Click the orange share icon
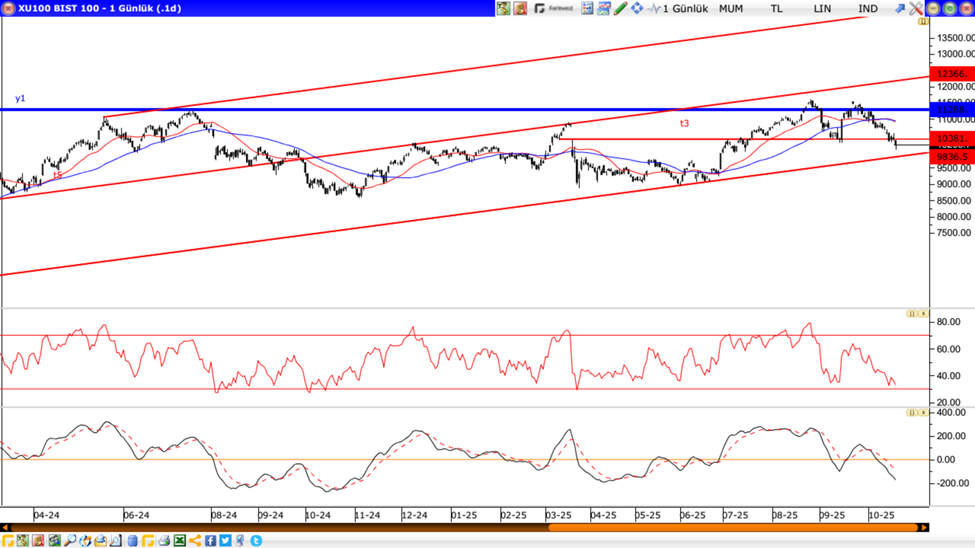The width and height of the screenshot is (975, 548). point(195,541)
